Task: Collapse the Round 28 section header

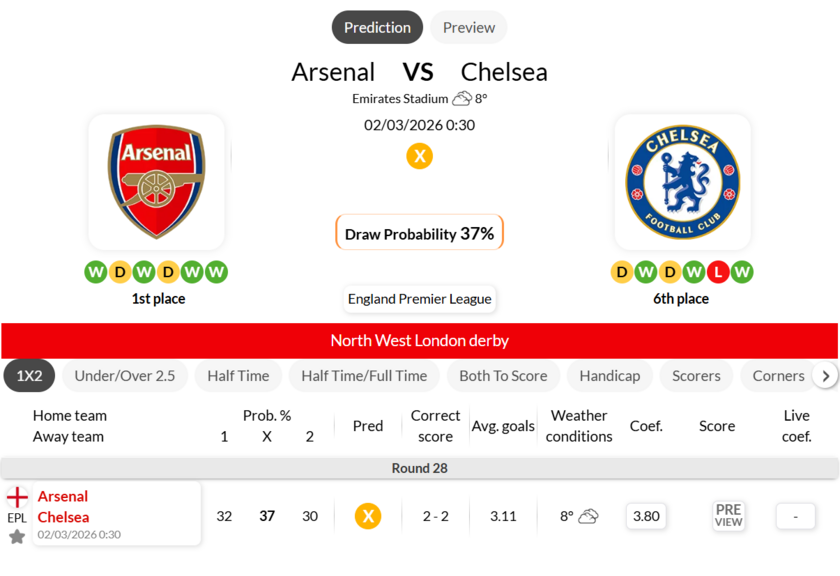Action: (x=419, y=468)
